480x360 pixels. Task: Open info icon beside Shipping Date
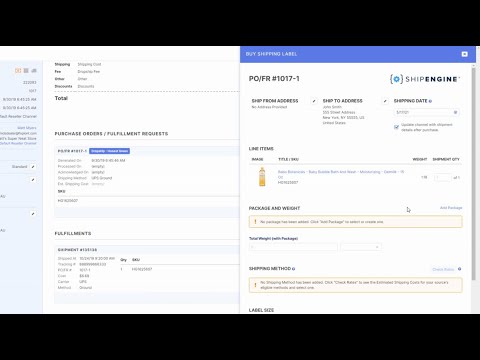[x=430, y=101]
